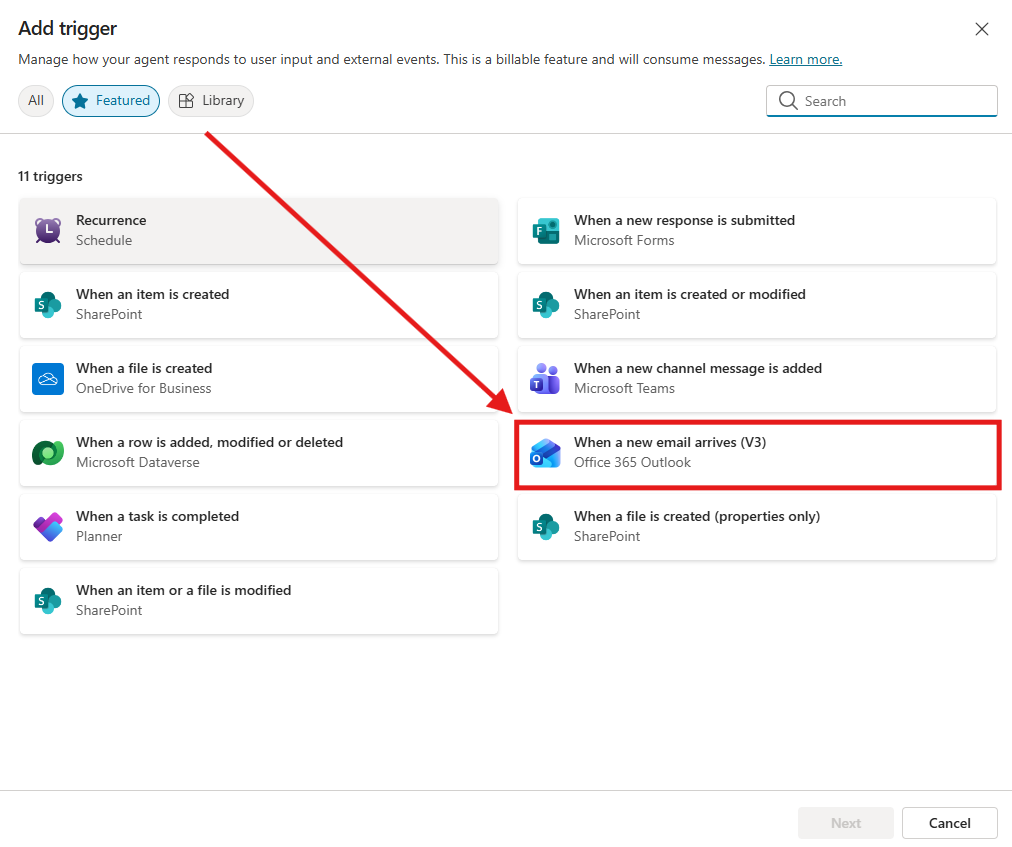Click the Office 365 Outlook icon
1012x847 pixels.
click(545, 453)
